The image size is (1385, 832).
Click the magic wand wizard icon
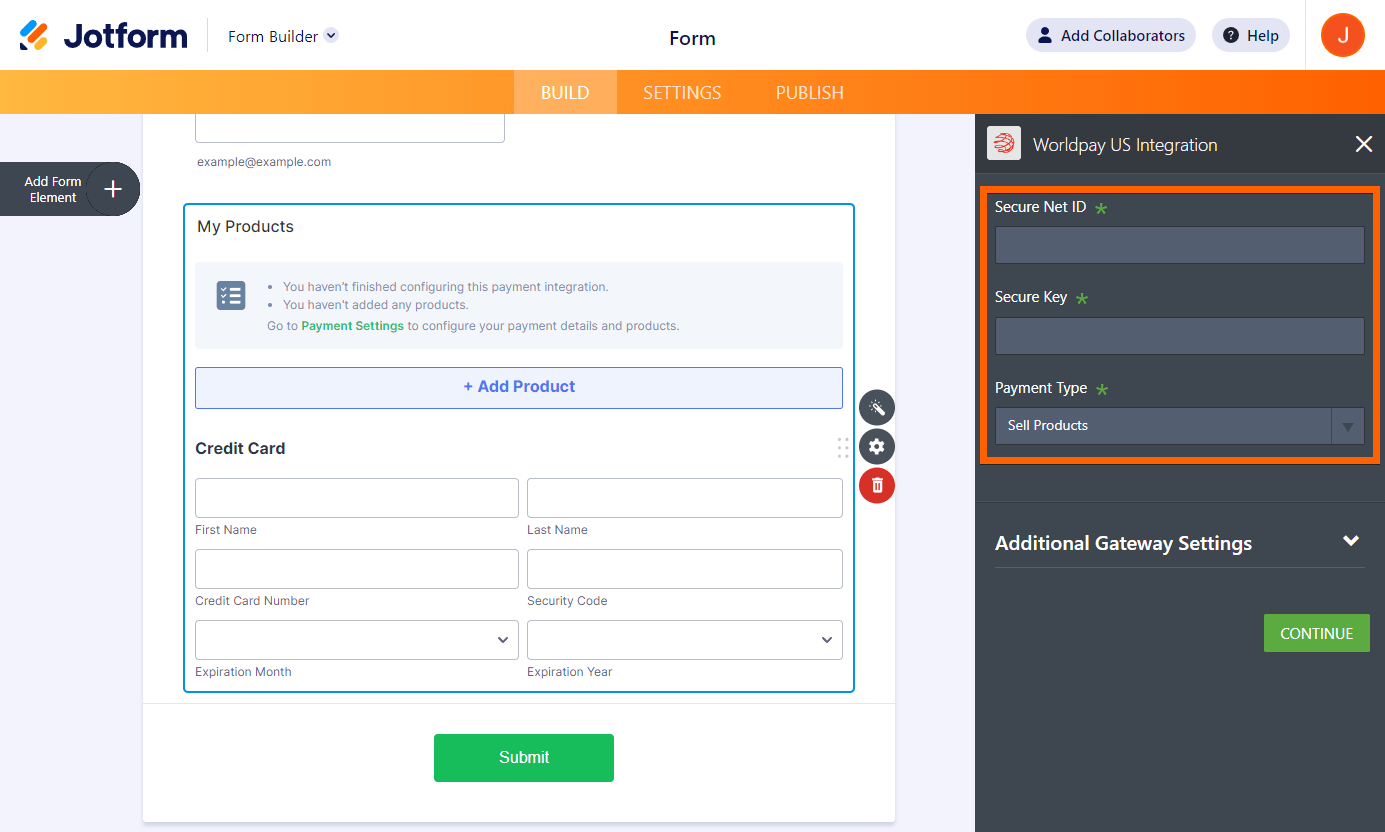pyautogui.click(x=877, y=408)
